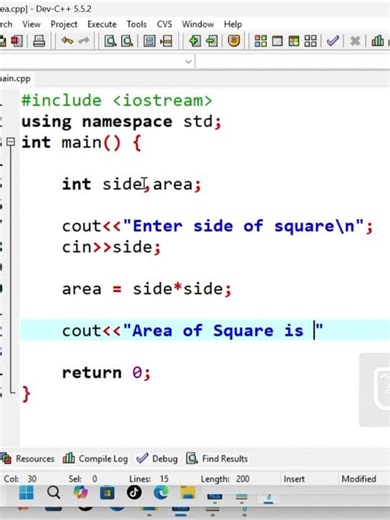Click the Redo arrow icon
Viewport: 390px width, 520px height.
click(84, 41)
